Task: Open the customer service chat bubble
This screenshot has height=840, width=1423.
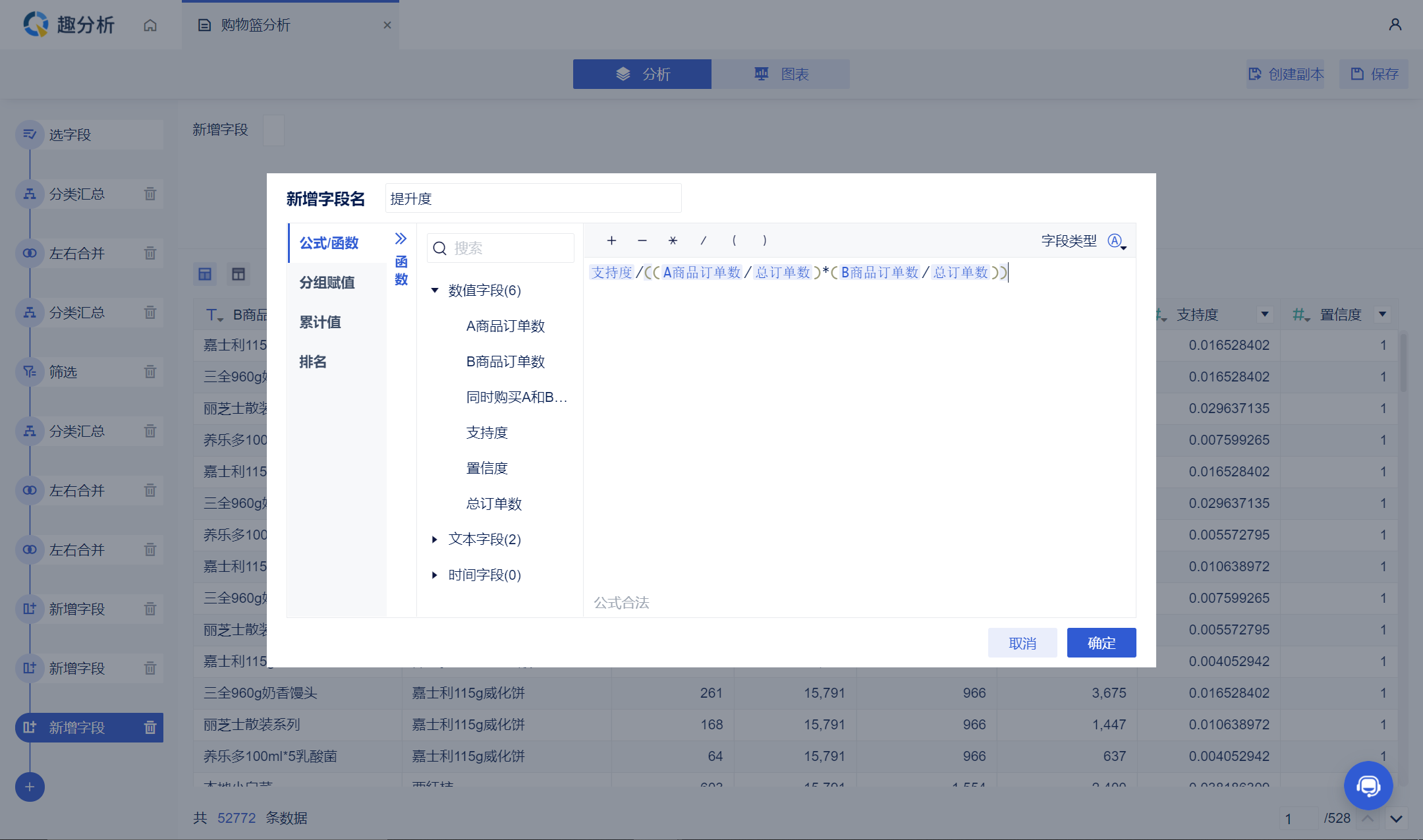Action: (1368, 785)
